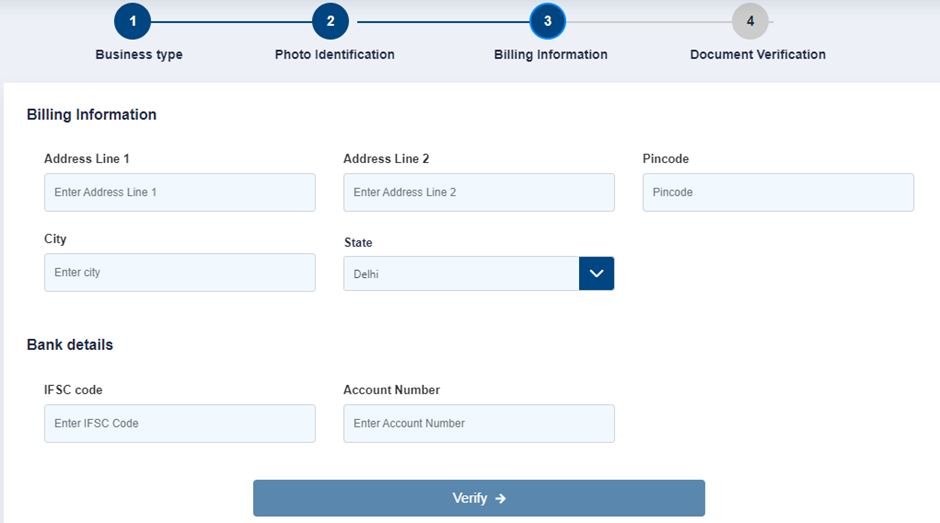
Task: Click the arrow icon on Verify
Action: coord(501,498)
